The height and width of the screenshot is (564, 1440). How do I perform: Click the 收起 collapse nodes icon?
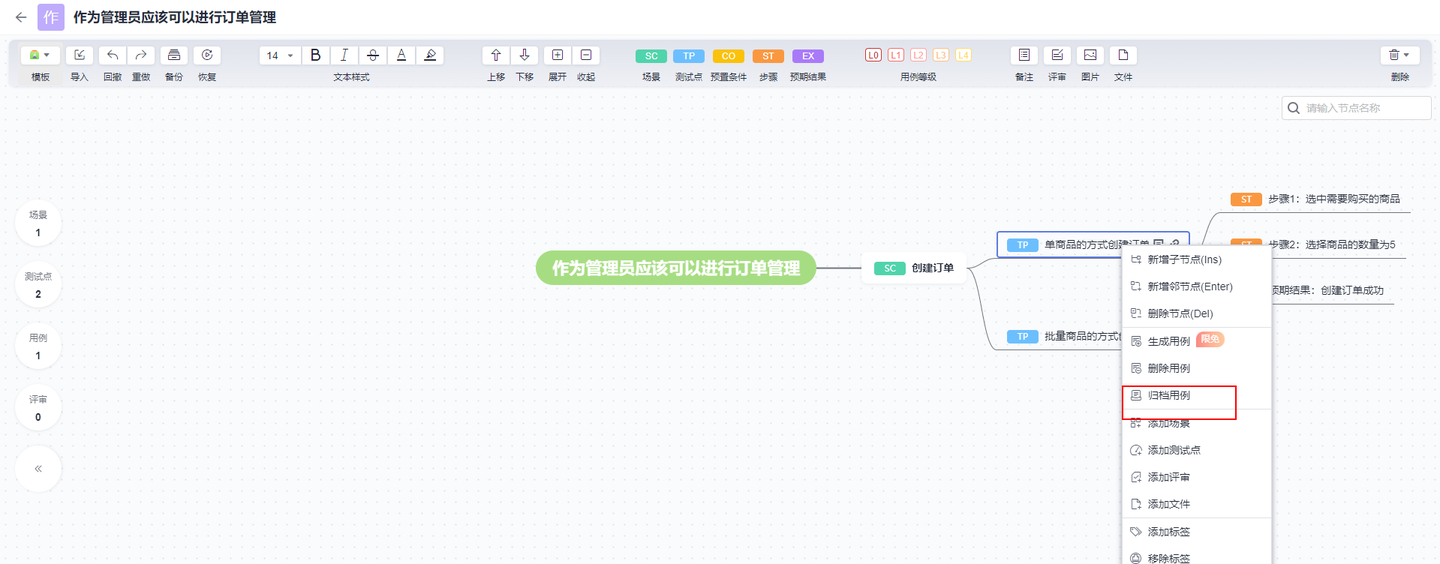click(586, 55)
